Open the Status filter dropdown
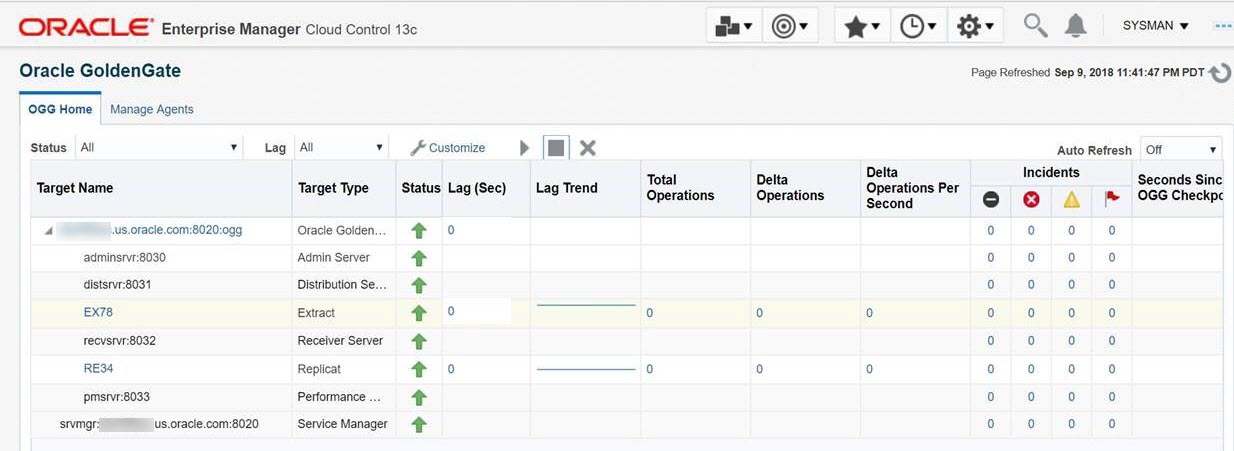The height and width of the screenshot is (451, 1234). click(159, 148)
